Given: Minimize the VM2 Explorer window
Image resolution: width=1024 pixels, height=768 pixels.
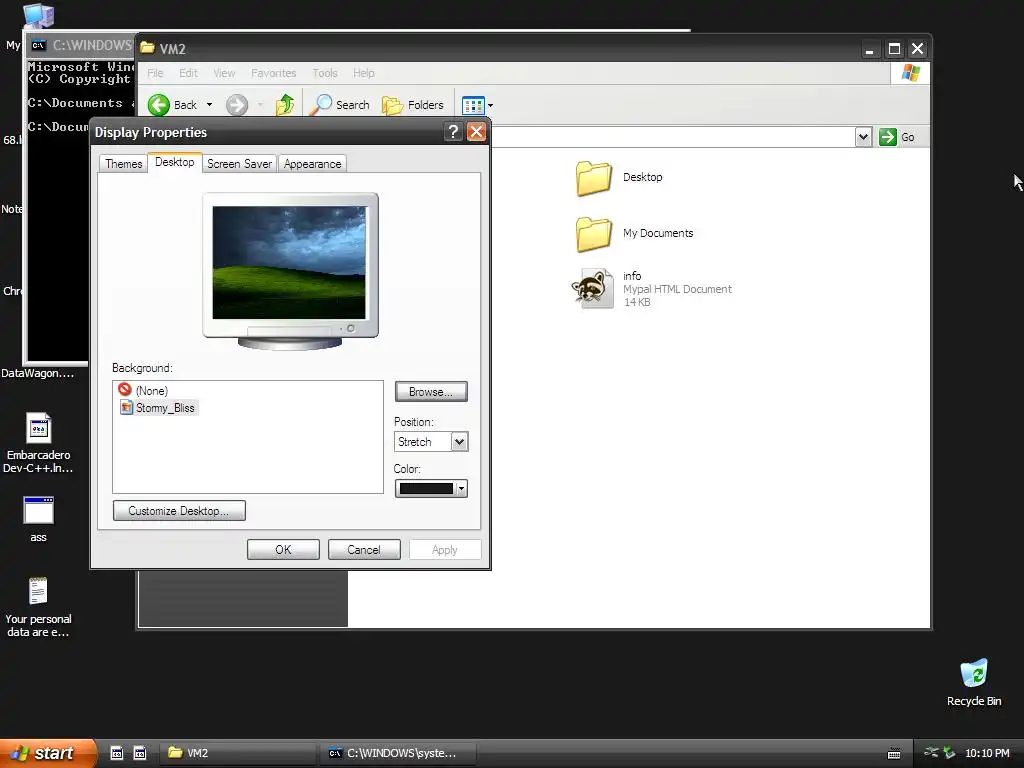Looking at the screenshot, I should click(869, 49).
